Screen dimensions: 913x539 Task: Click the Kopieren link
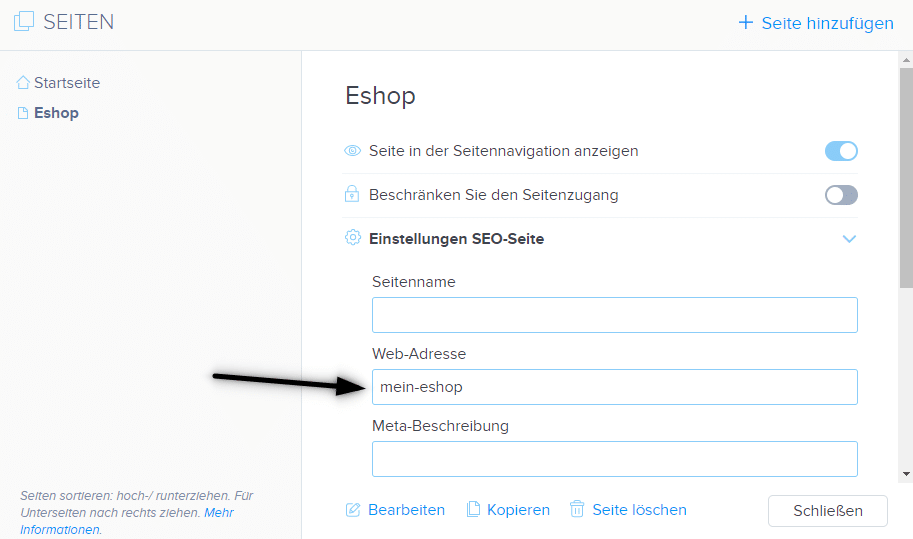coord(518,510)
